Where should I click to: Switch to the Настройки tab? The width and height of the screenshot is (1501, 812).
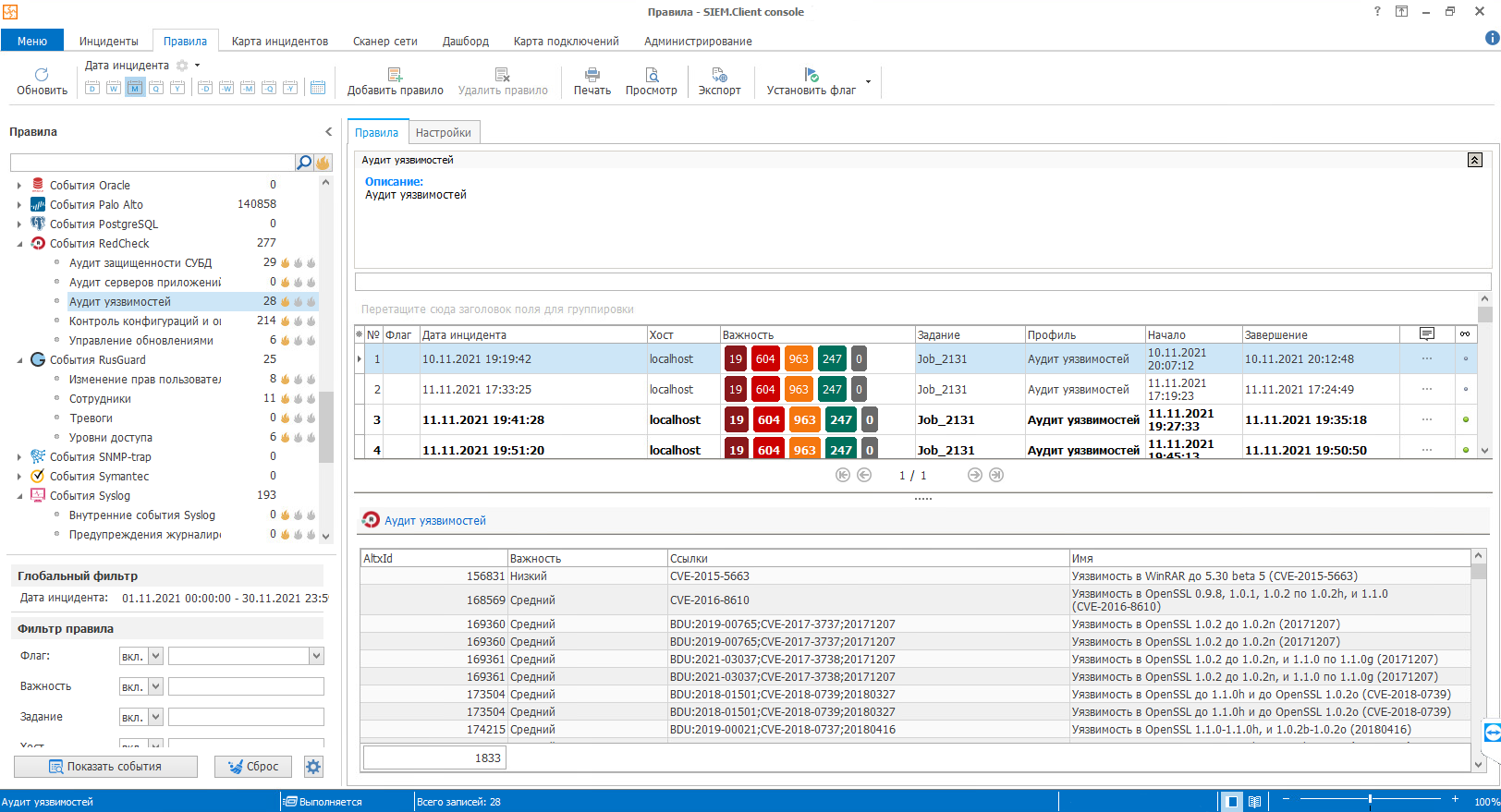pyautogui.click(x=443, y=132)
